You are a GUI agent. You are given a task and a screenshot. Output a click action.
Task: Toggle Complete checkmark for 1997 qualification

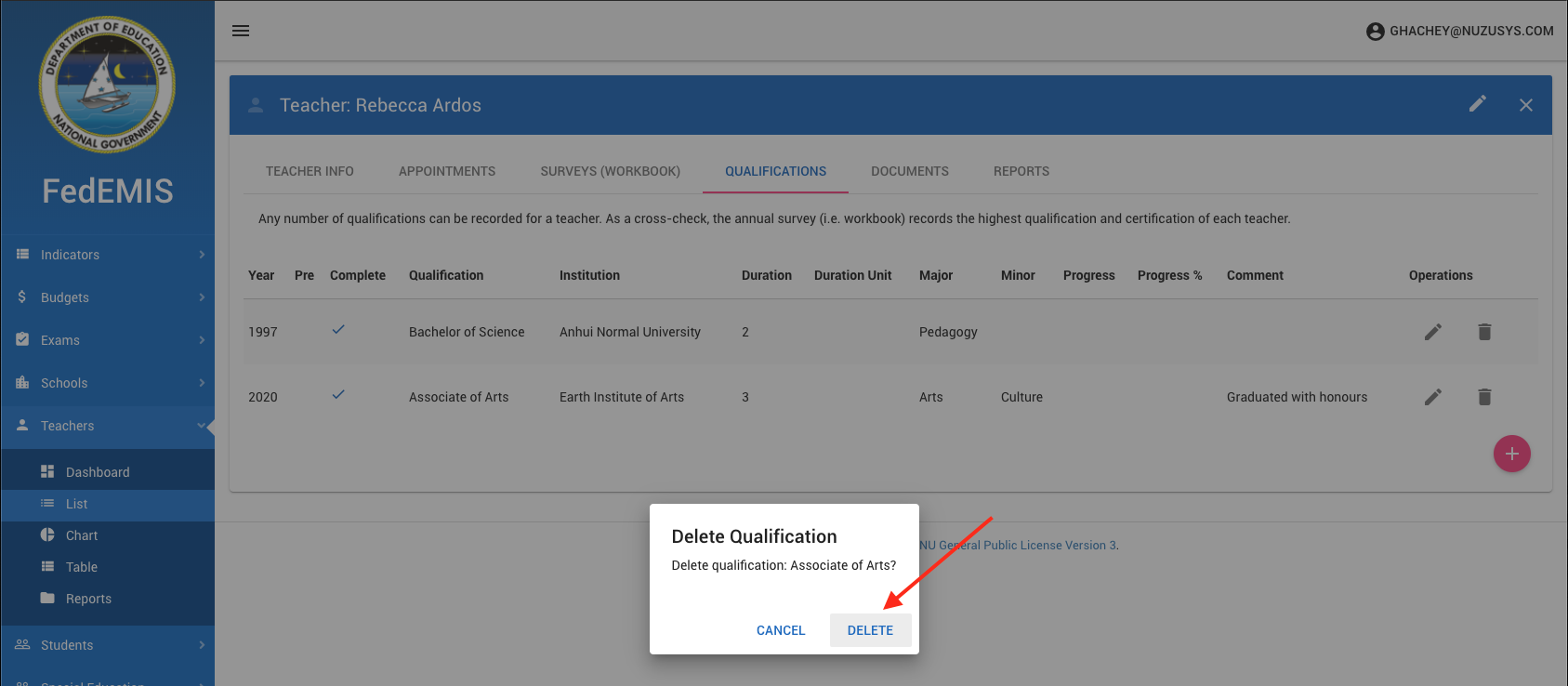[x=338, y=330]
